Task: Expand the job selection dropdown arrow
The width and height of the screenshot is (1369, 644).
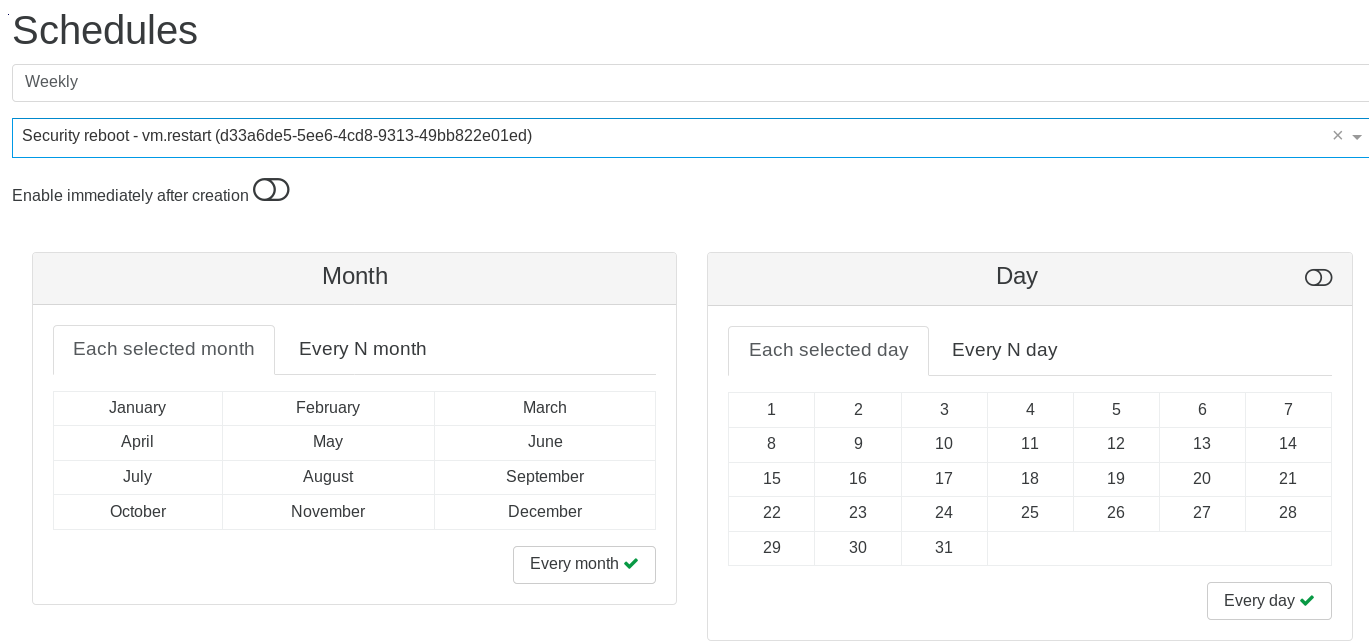Action: tap(1357, 137)
